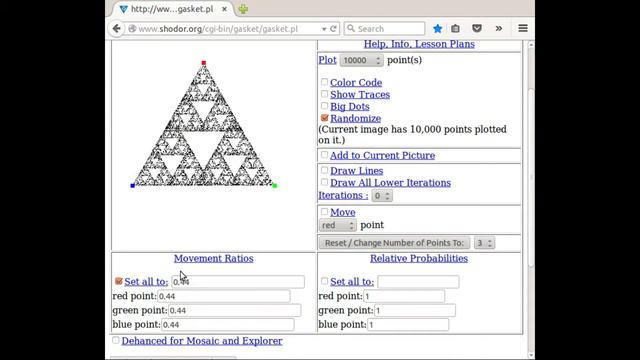
Task: Close the gasket.pl browser tab
Action: 224,9
